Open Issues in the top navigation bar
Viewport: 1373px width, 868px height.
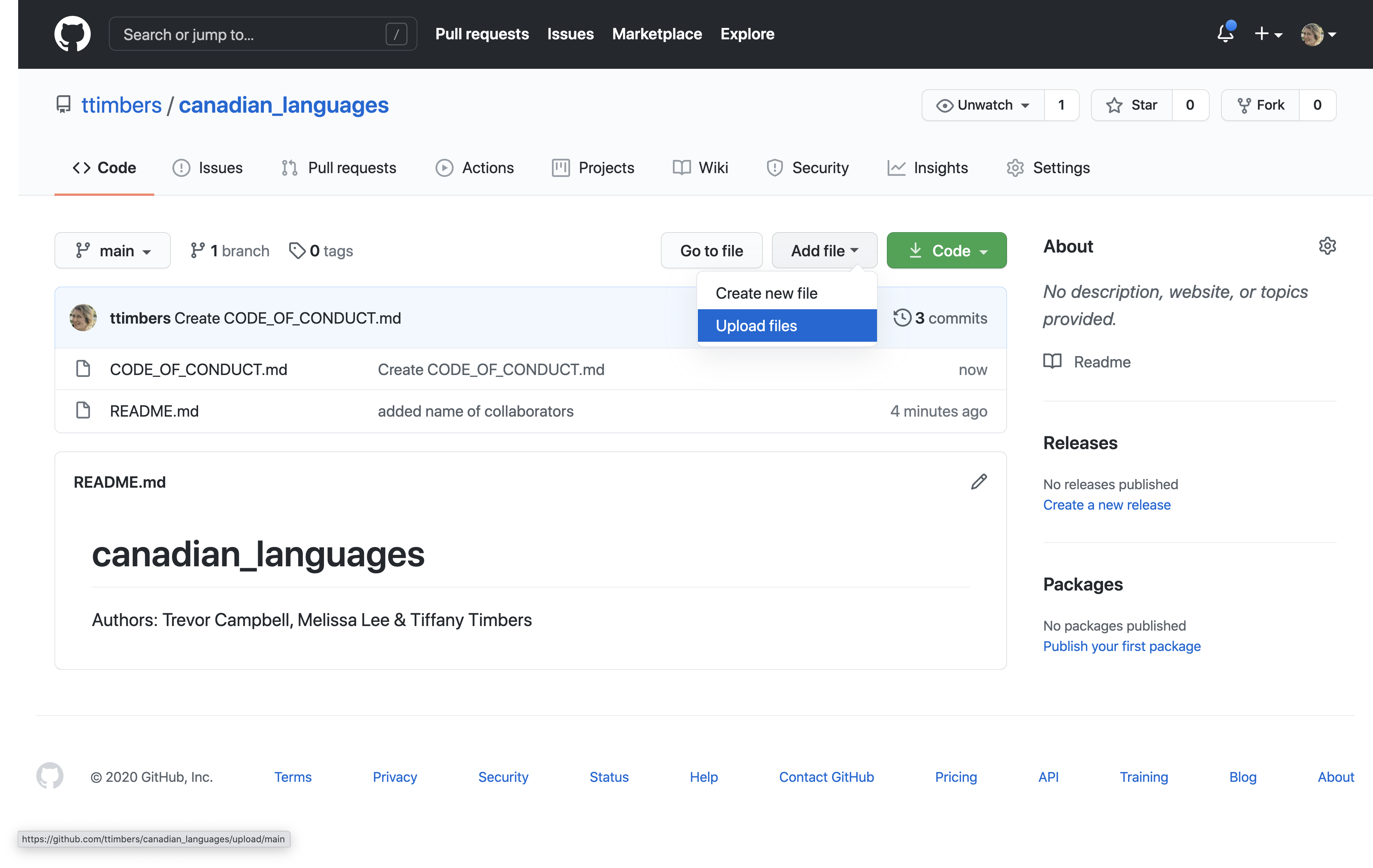570,34
